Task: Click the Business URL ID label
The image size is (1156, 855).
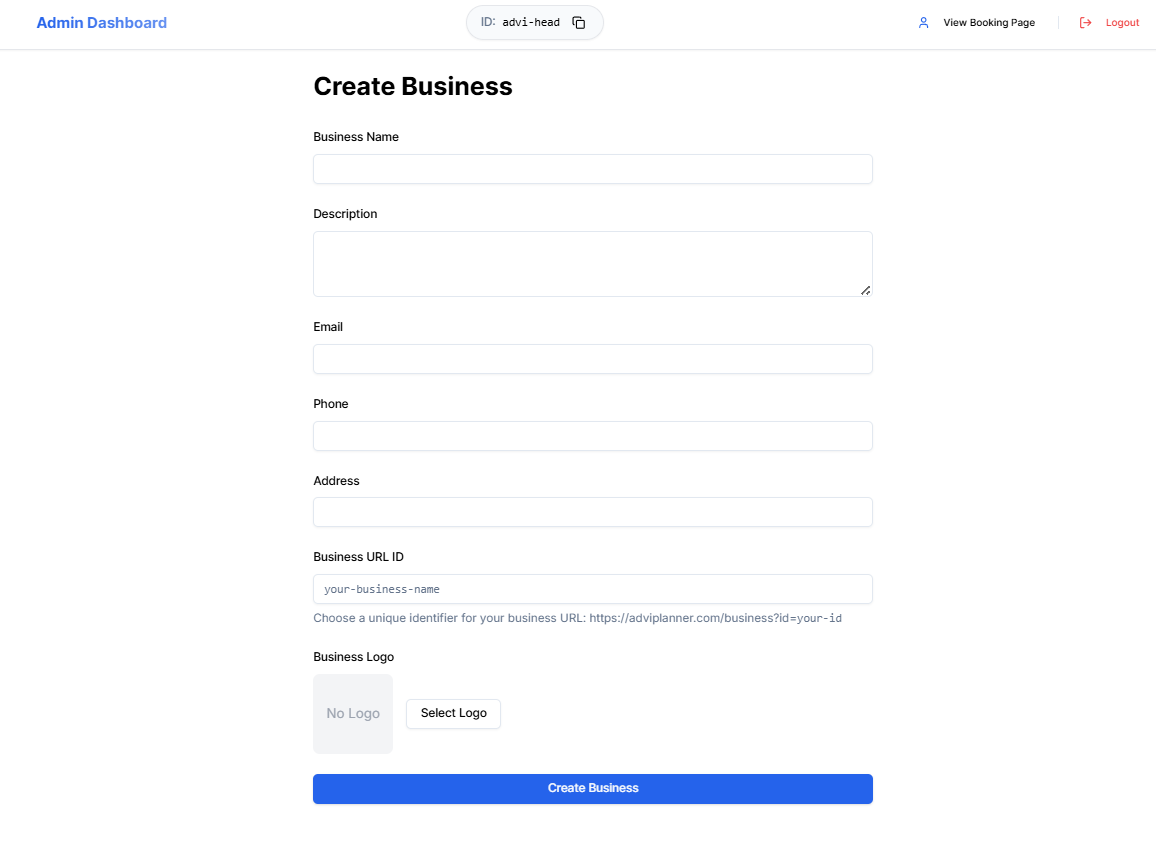Action: point(358,556)
